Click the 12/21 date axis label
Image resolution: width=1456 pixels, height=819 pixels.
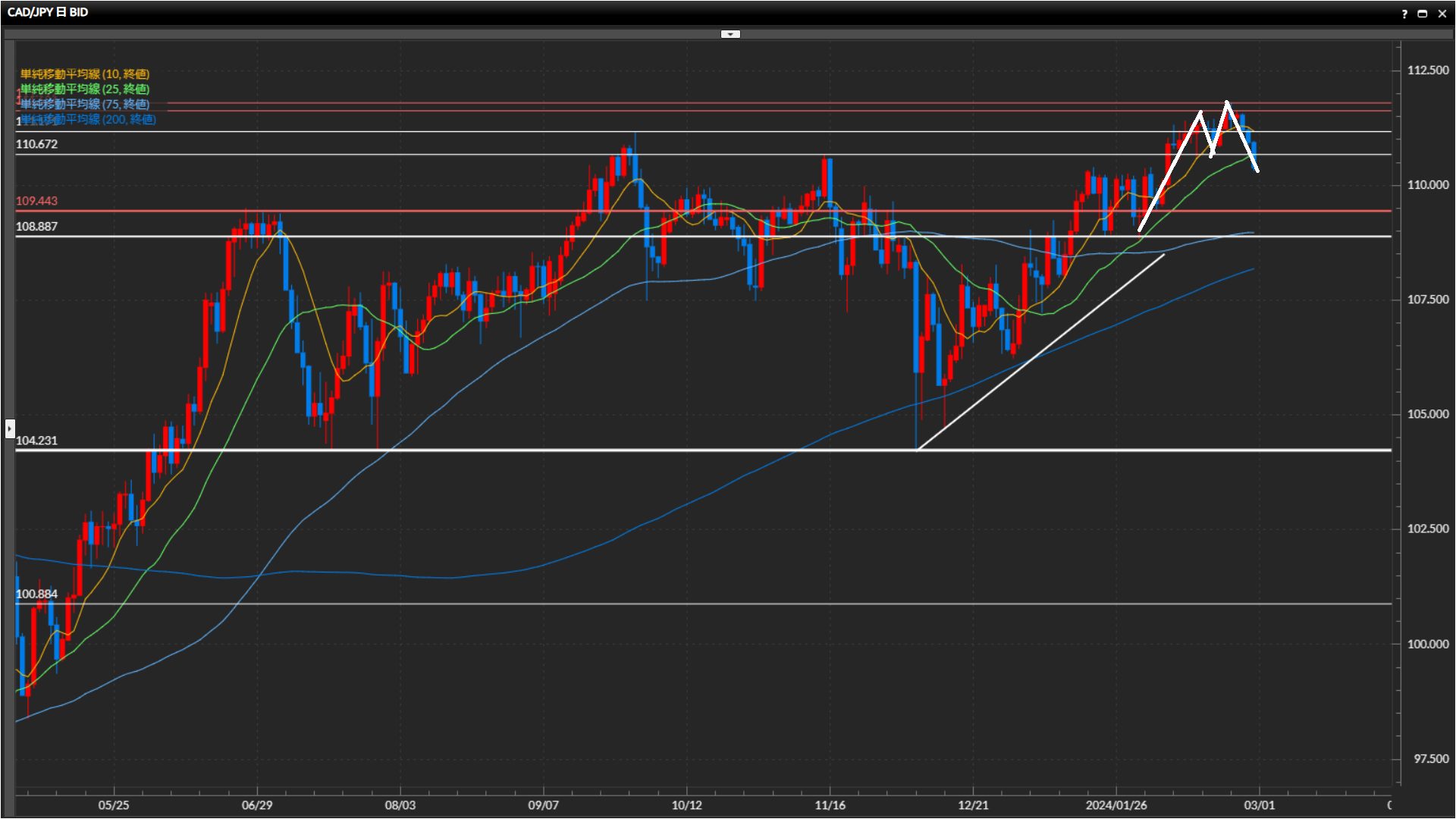(x=973, y=805)
